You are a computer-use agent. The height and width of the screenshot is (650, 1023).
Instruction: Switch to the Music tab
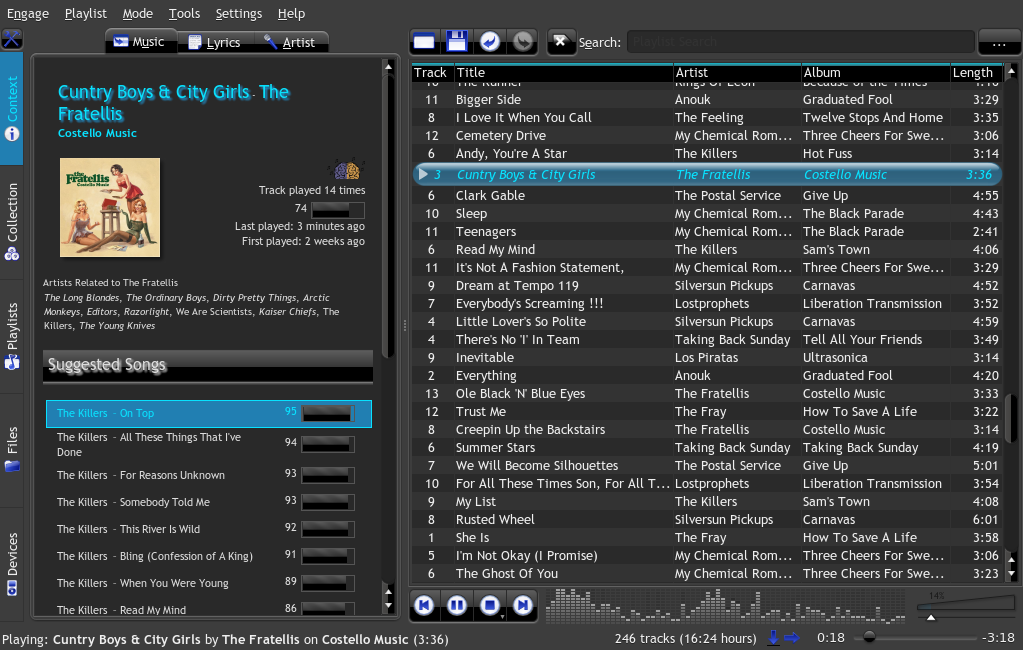pyautogui.click(x=140, y=42)
